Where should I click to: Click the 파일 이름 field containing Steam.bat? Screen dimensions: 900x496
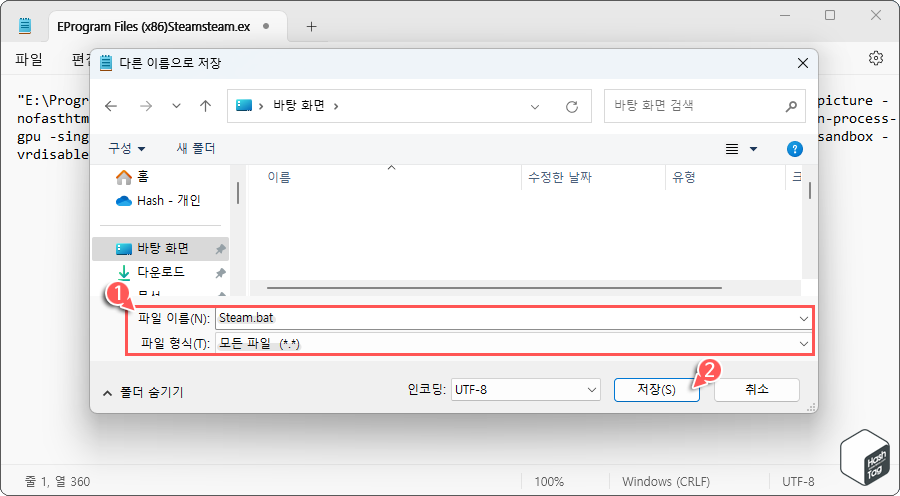[x=505, y=319]
